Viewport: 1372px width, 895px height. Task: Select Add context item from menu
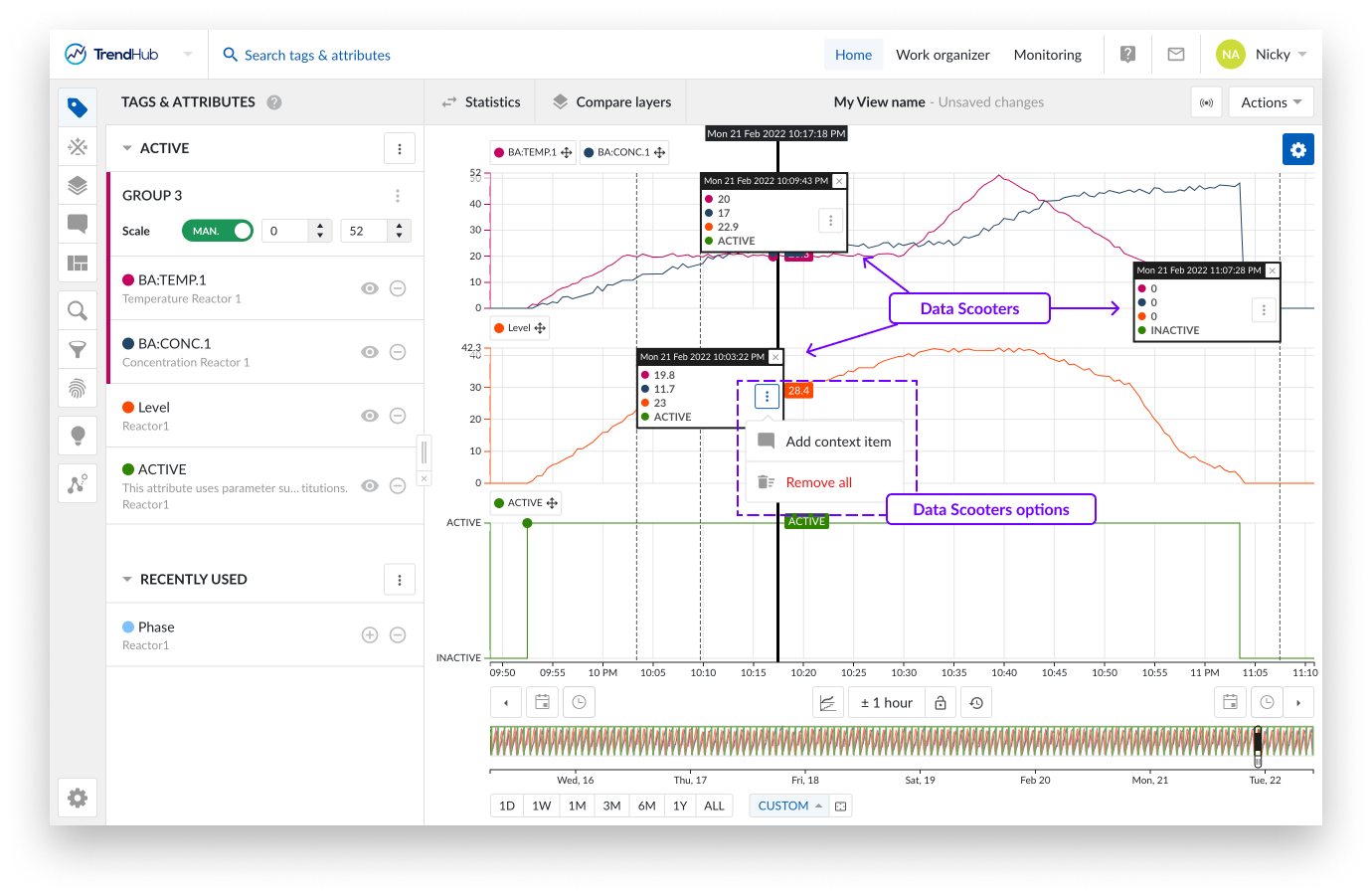point(837,442)
